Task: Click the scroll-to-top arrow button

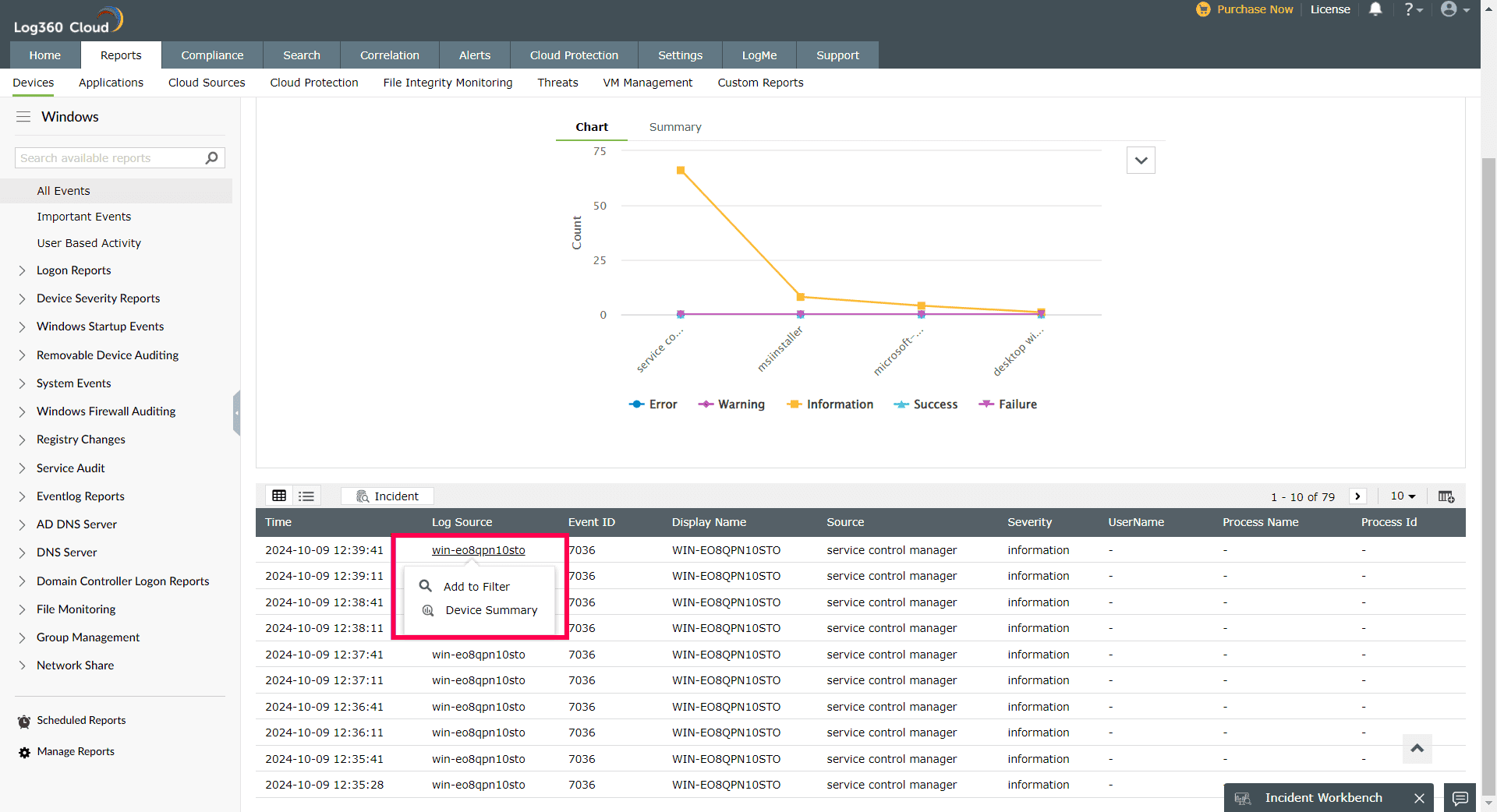Action: pyautogui.click(x=1417, y=748)
